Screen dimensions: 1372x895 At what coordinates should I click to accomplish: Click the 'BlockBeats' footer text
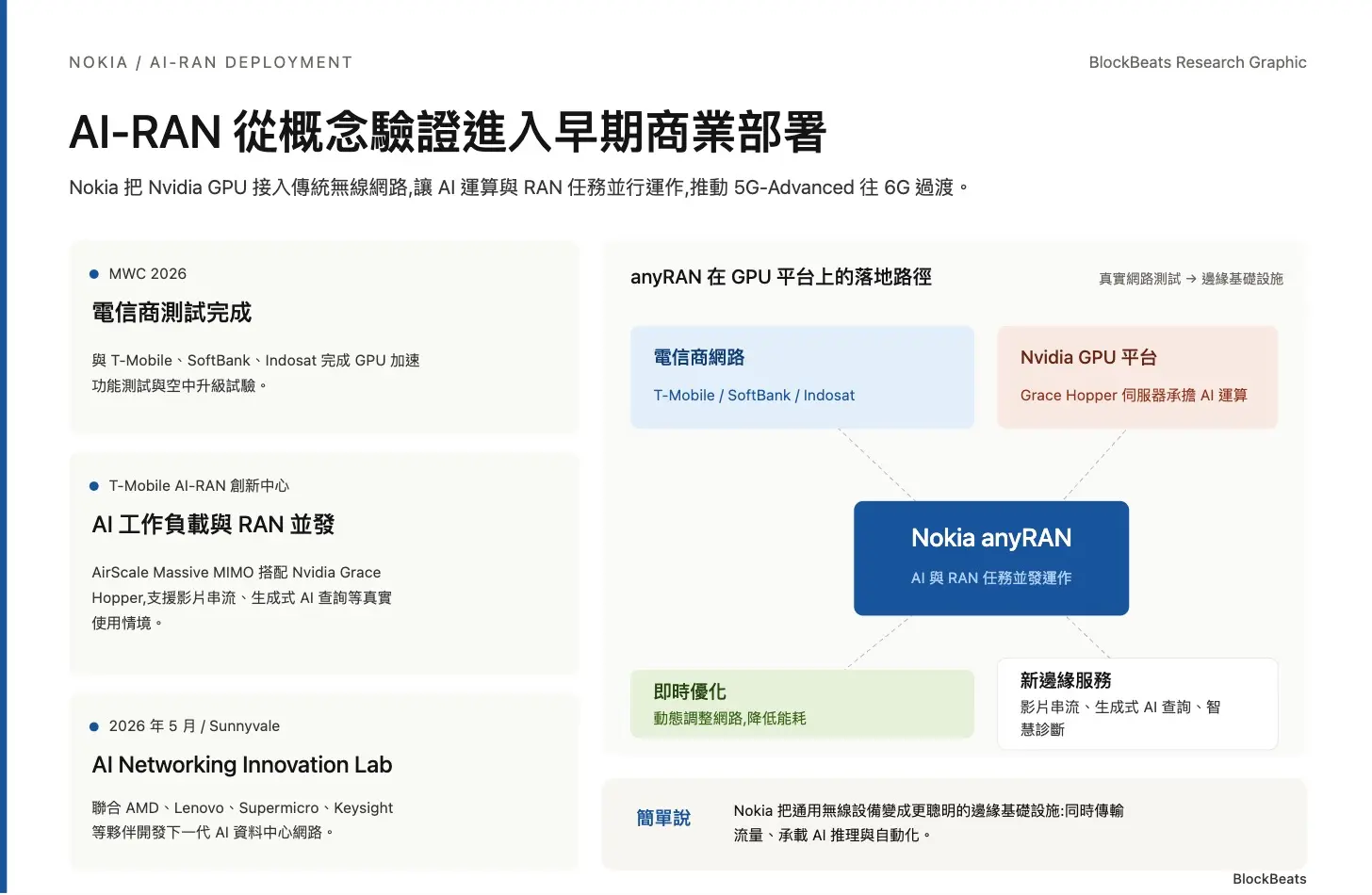[x=1269, y=879]
